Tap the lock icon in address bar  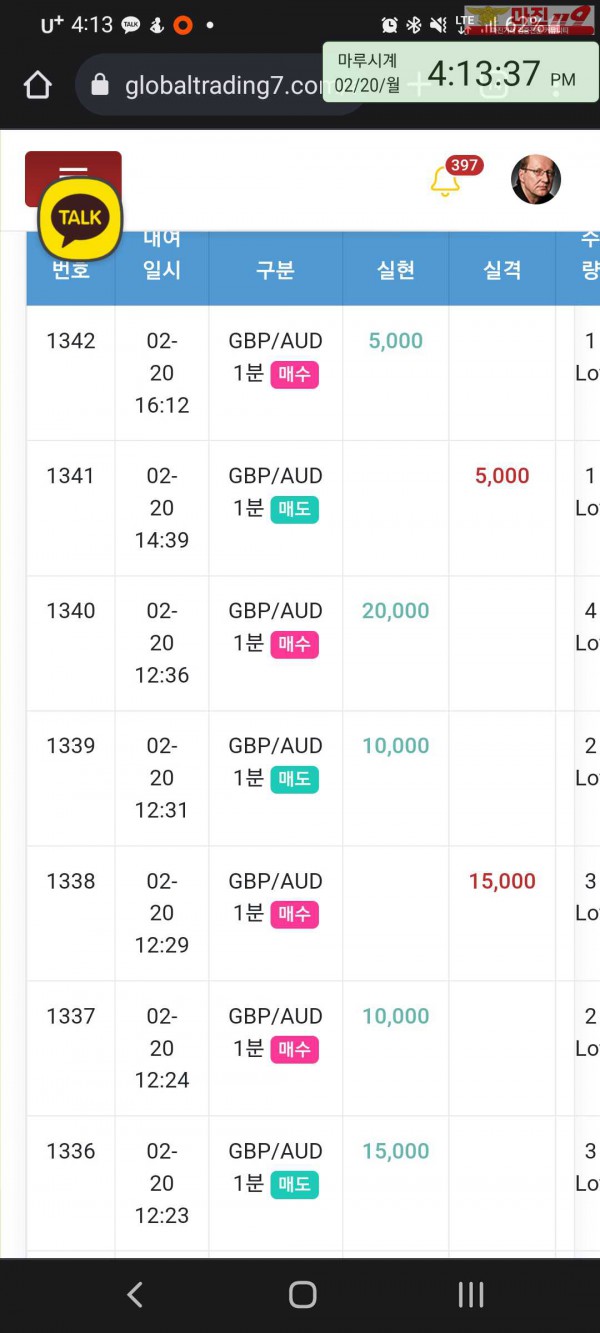click(x=99, y=85)
